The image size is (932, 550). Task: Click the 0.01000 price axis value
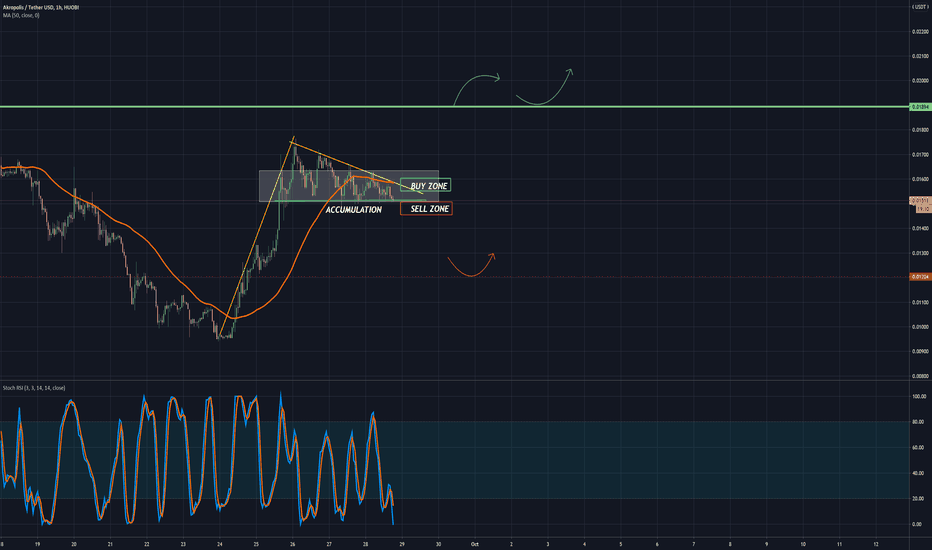coord(920,326)
